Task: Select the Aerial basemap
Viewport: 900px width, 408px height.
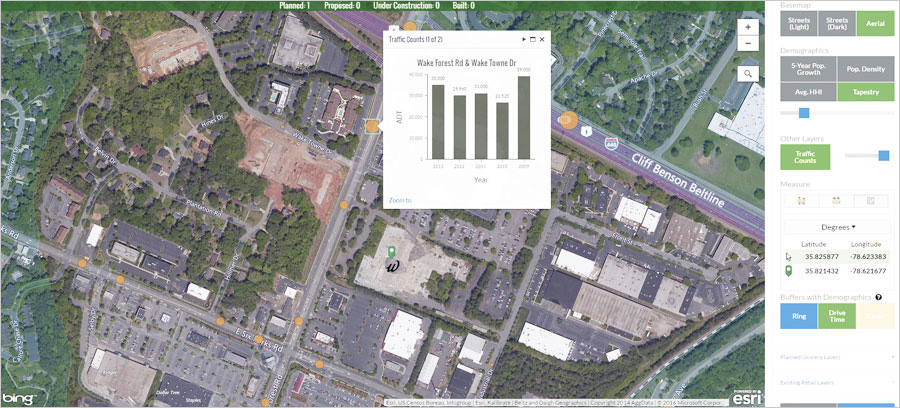Action: pos(875,24)
